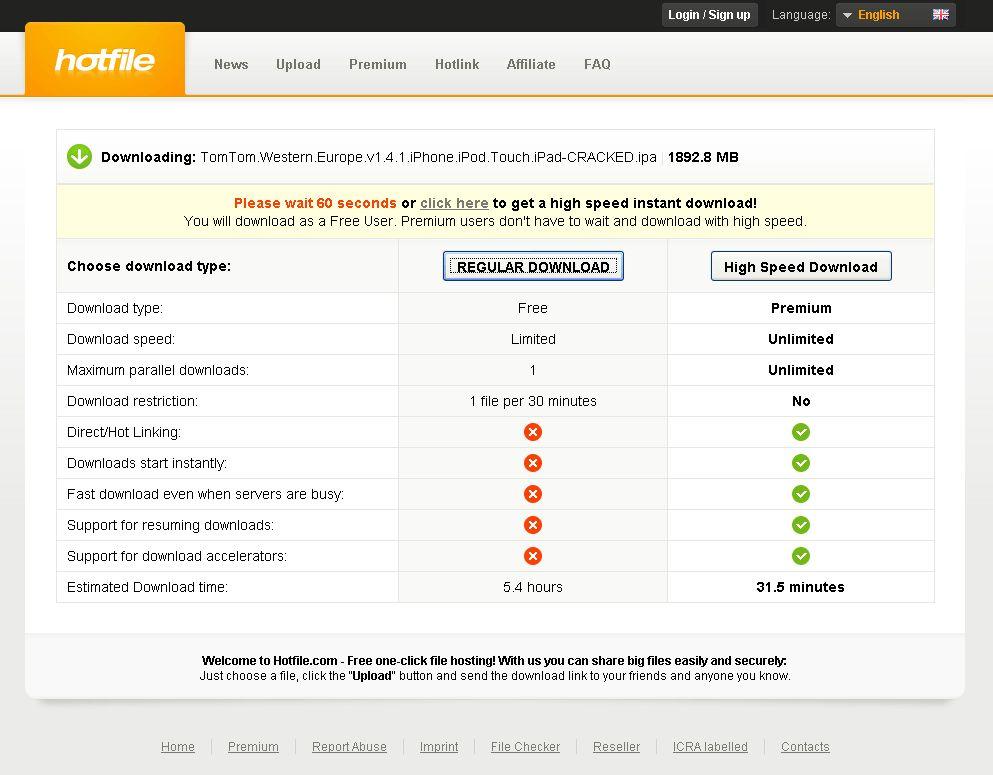Open the Premium footer link
Image resolution: width=993 pixels, height=775 pixels.
click(x=253, y=747)
